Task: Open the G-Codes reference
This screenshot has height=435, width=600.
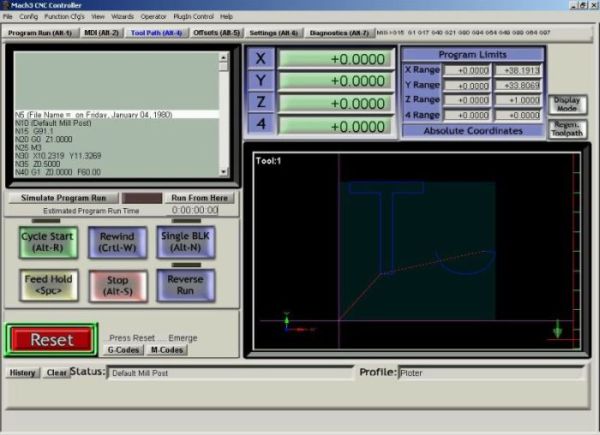Action: click(x=123, y=350)
